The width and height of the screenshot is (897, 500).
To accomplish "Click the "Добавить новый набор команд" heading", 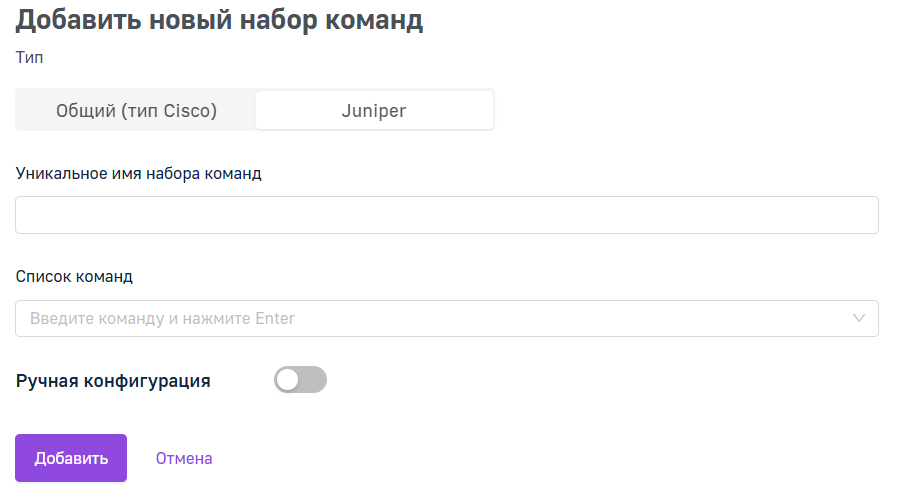I will (219, 20).
